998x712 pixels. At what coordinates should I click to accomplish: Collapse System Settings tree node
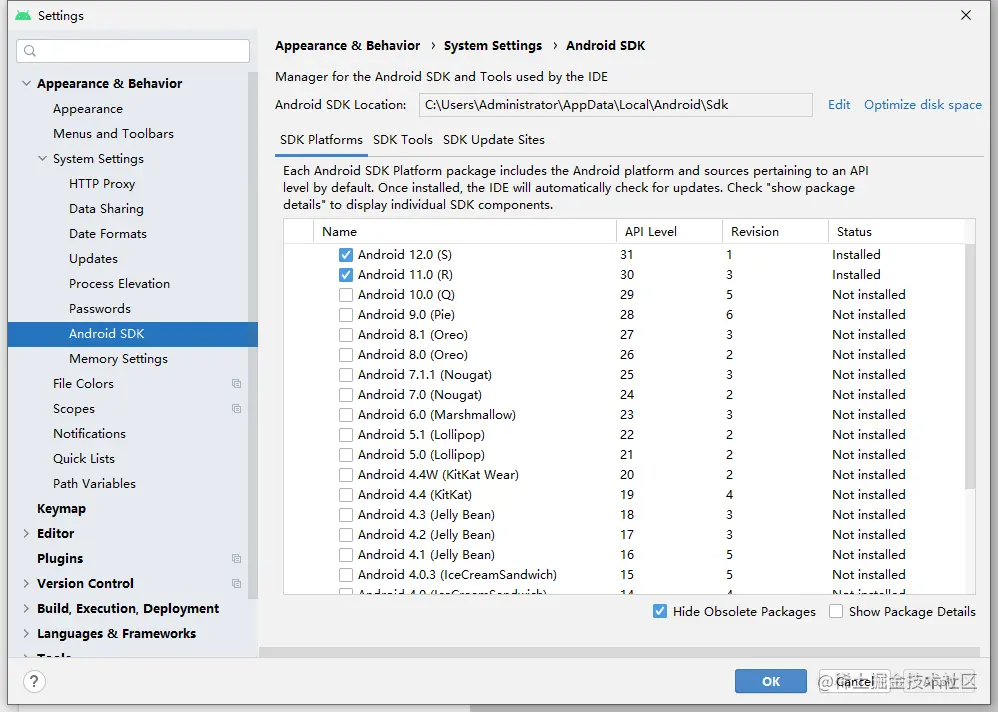42,158
